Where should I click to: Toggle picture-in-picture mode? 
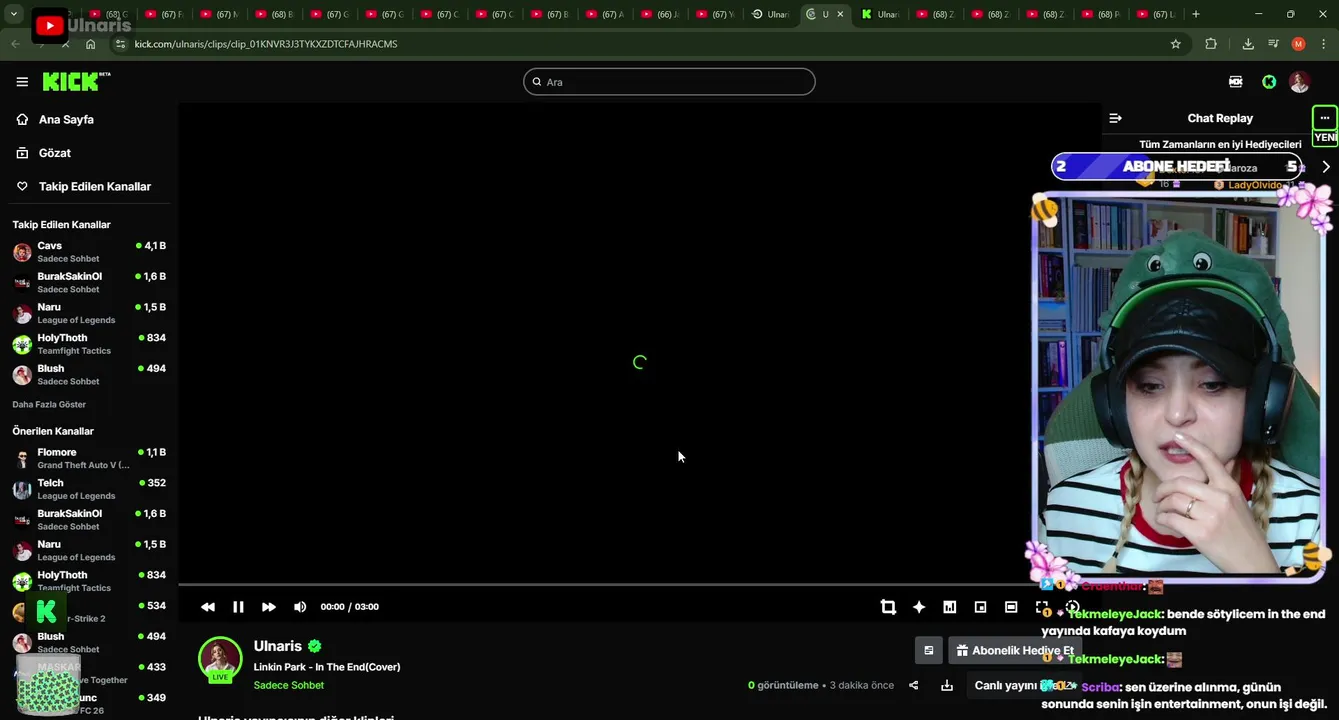click(x=980, y=607)
